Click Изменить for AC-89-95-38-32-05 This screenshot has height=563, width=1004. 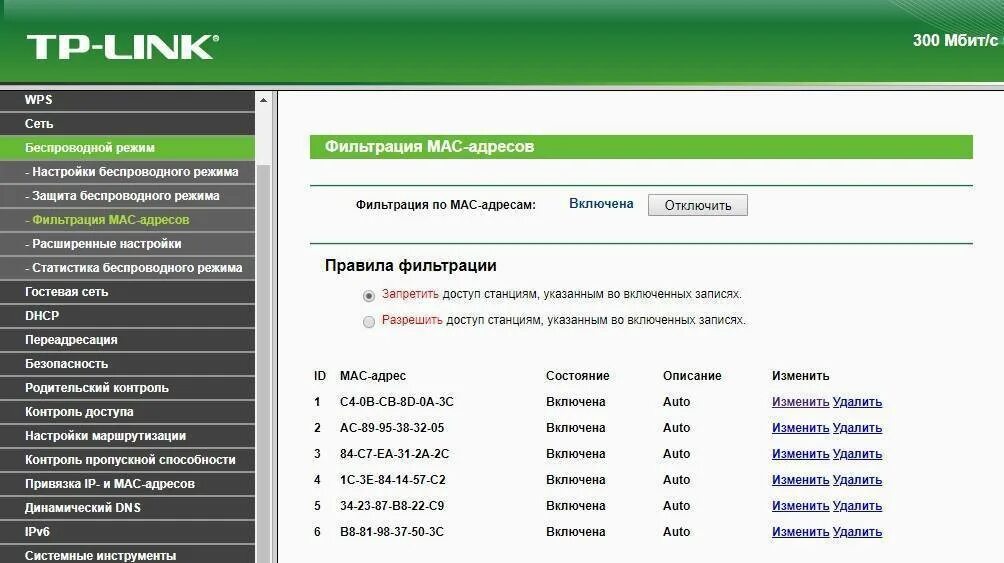click(800, 428)
